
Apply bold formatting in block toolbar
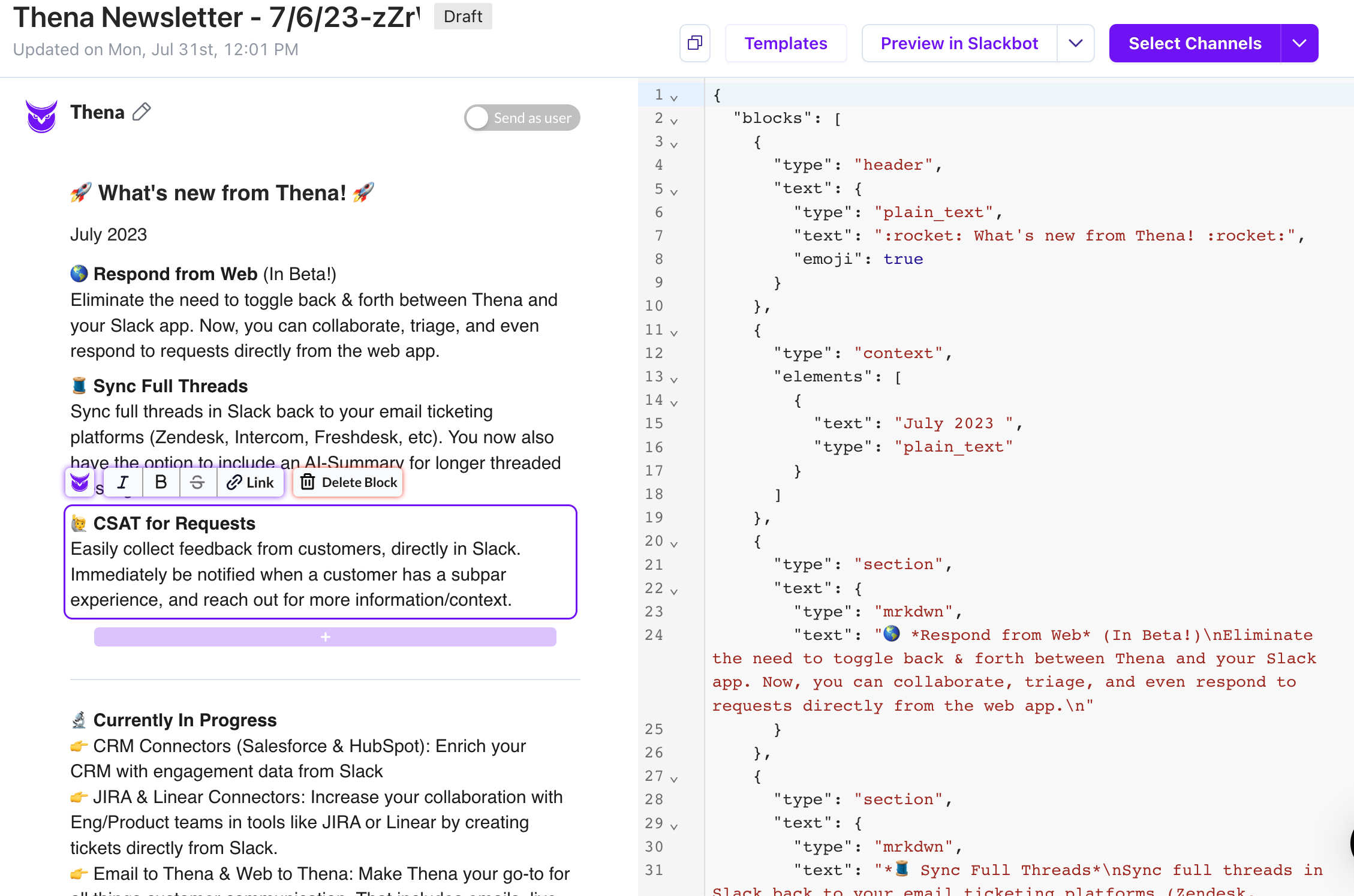point(161,482)
